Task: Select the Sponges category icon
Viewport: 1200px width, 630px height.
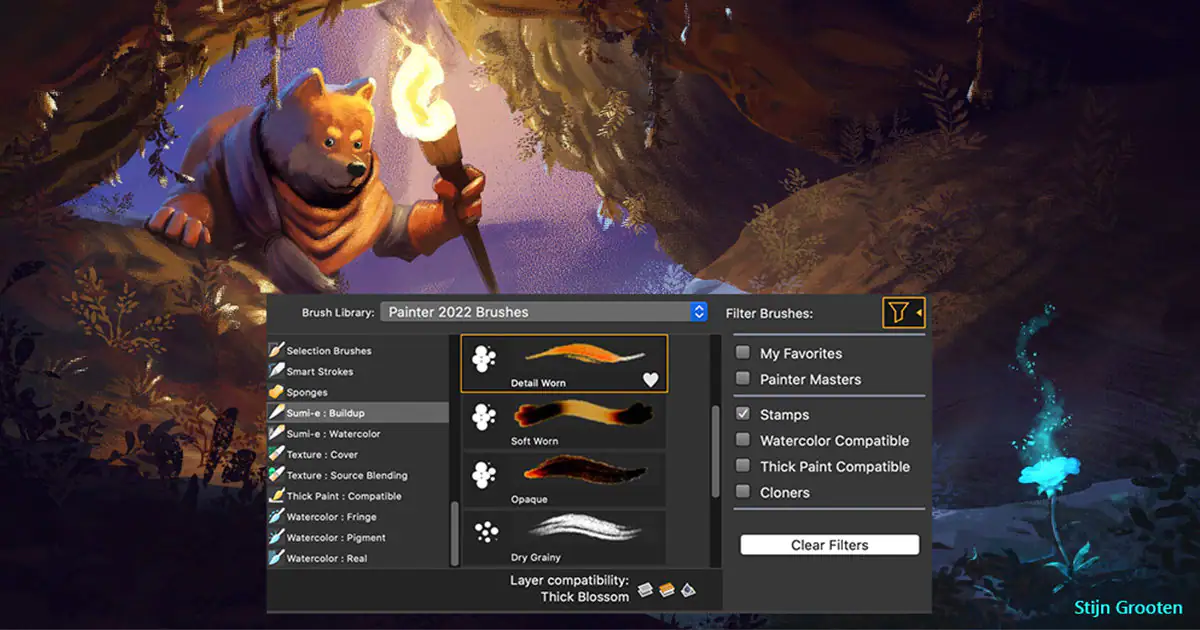Action: click(276, 392)
